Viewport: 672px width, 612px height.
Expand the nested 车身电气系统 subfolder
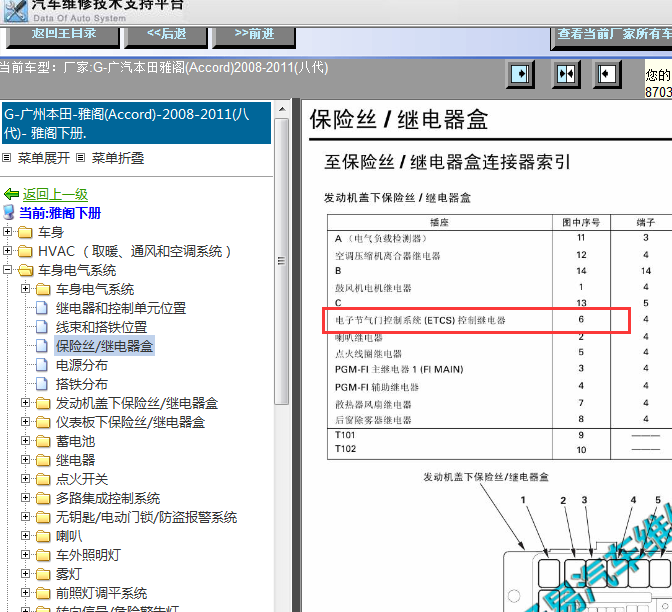click(25, 288)
